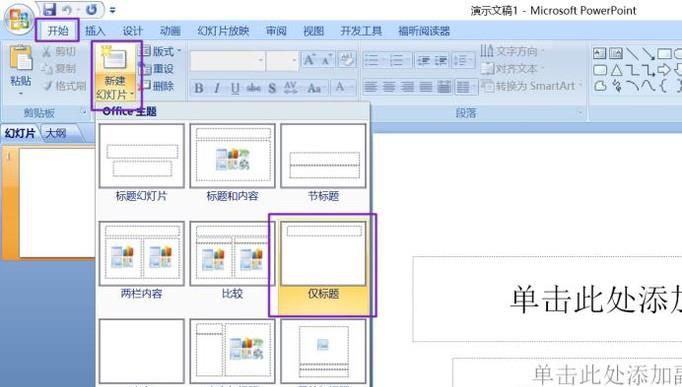Click 格式刷 format painter
This screenshot has height=387, width=682.
[x=64, y=86]
